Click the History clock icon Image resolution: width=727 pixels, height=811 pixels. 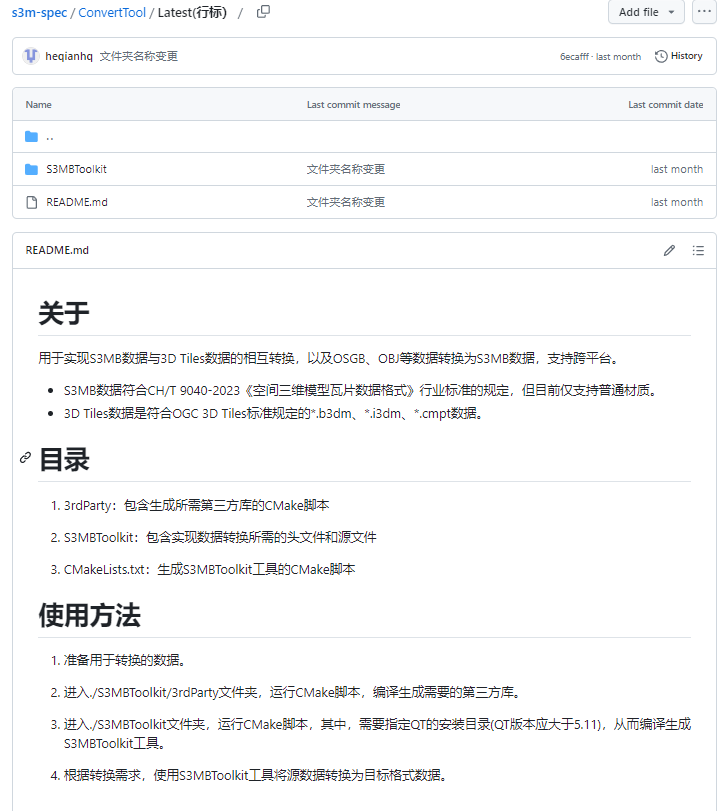point(661,56)
